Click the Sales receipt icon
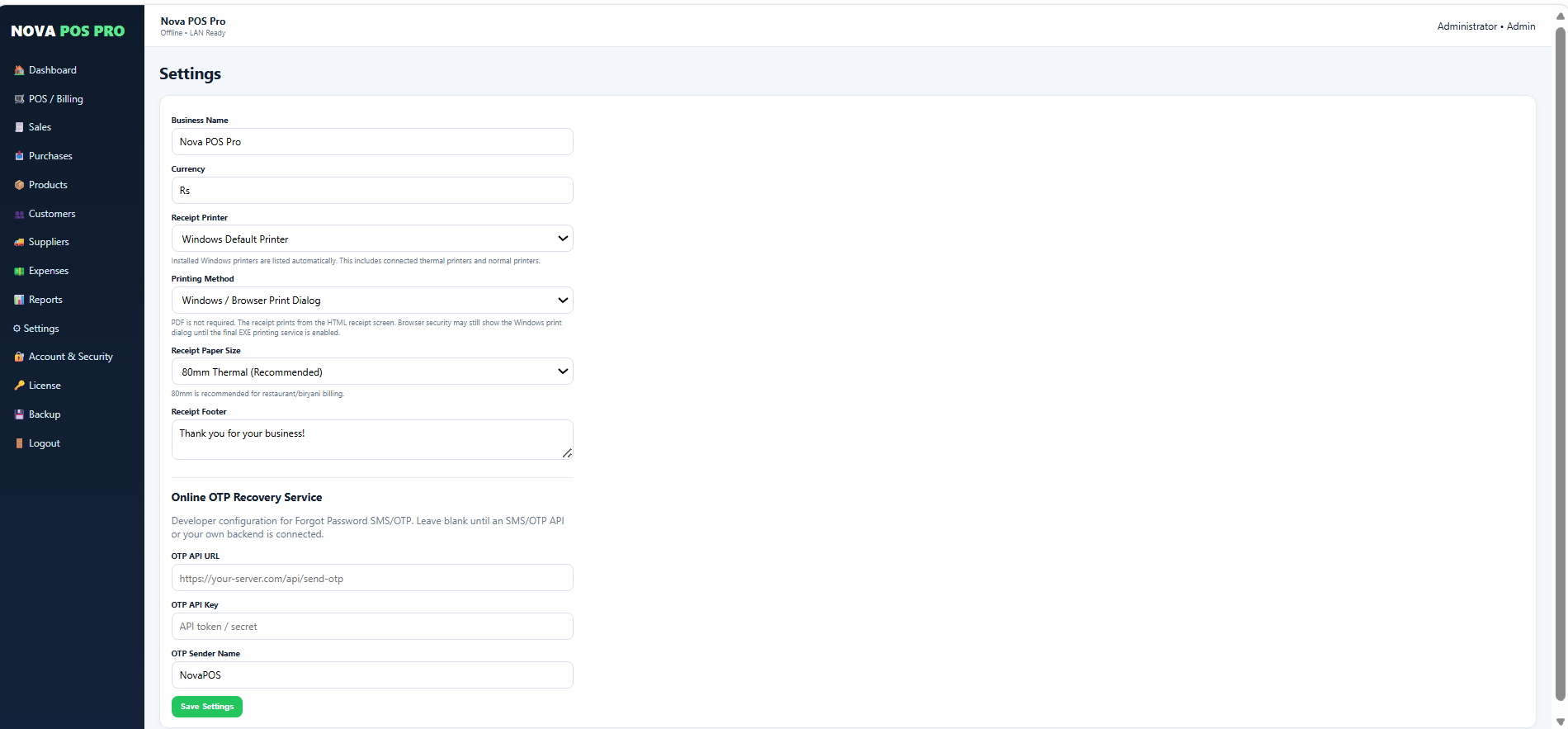The width and height of the screenshot is (1568, 729). 19,127
